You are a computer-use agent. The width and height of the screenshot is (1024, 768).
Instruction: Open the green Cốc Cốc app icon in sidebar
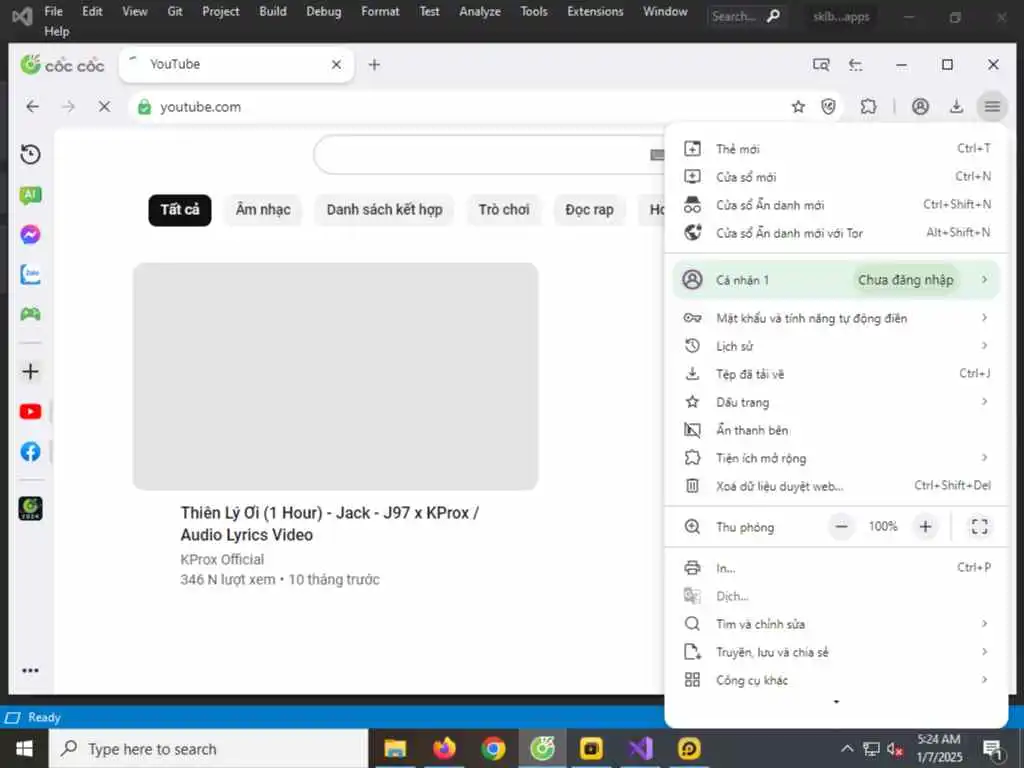[x=30, y=508]
